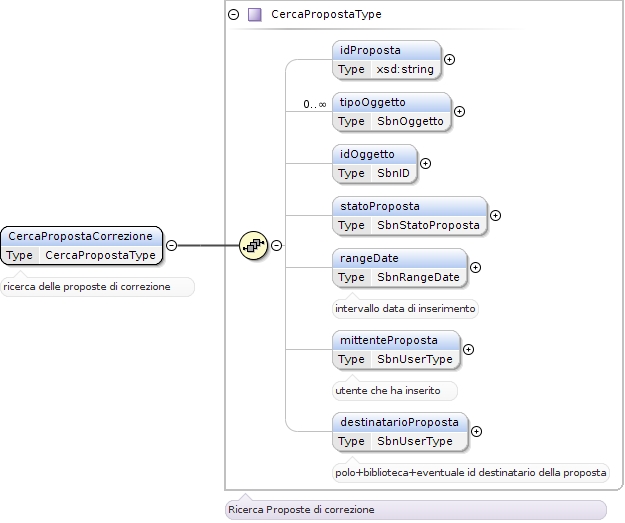Screen dimensions: 625x523
Task: Click the SbnRangeDate type value
Action: pos(418,277)
